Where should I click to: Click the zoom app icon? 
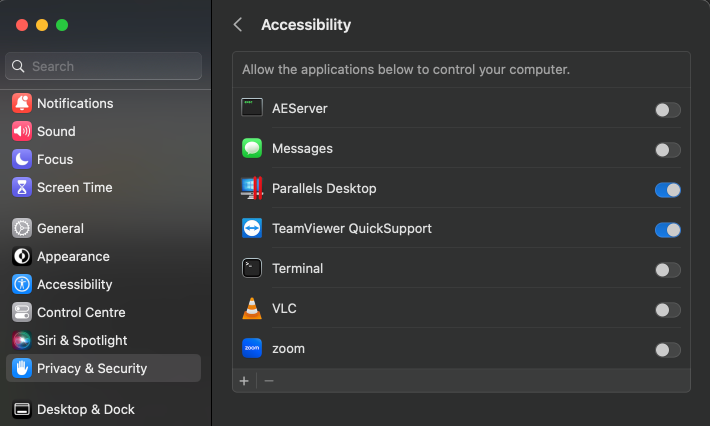(252, 348)
